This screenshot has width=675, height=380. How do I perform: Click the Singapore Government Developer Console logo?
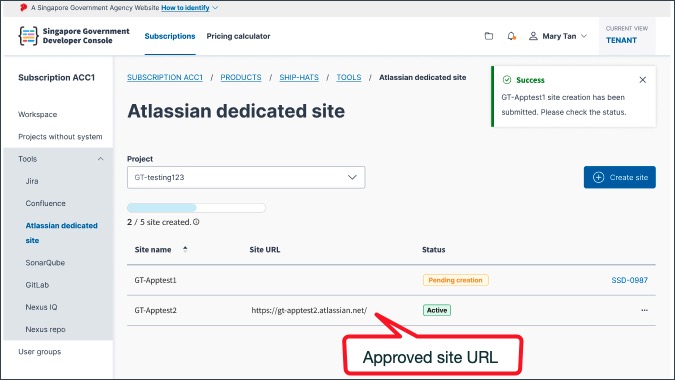(x=74, y=36)
